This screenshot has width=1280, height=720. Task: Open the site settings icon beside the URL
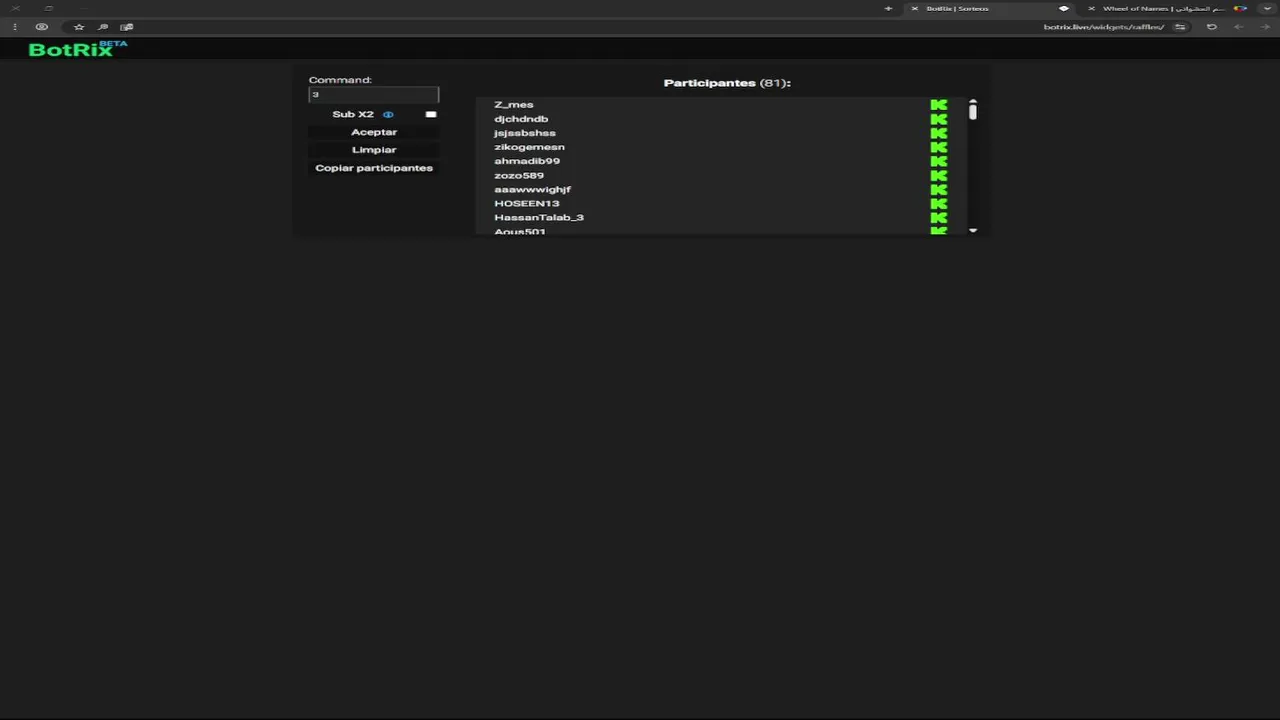point(1180,27)
